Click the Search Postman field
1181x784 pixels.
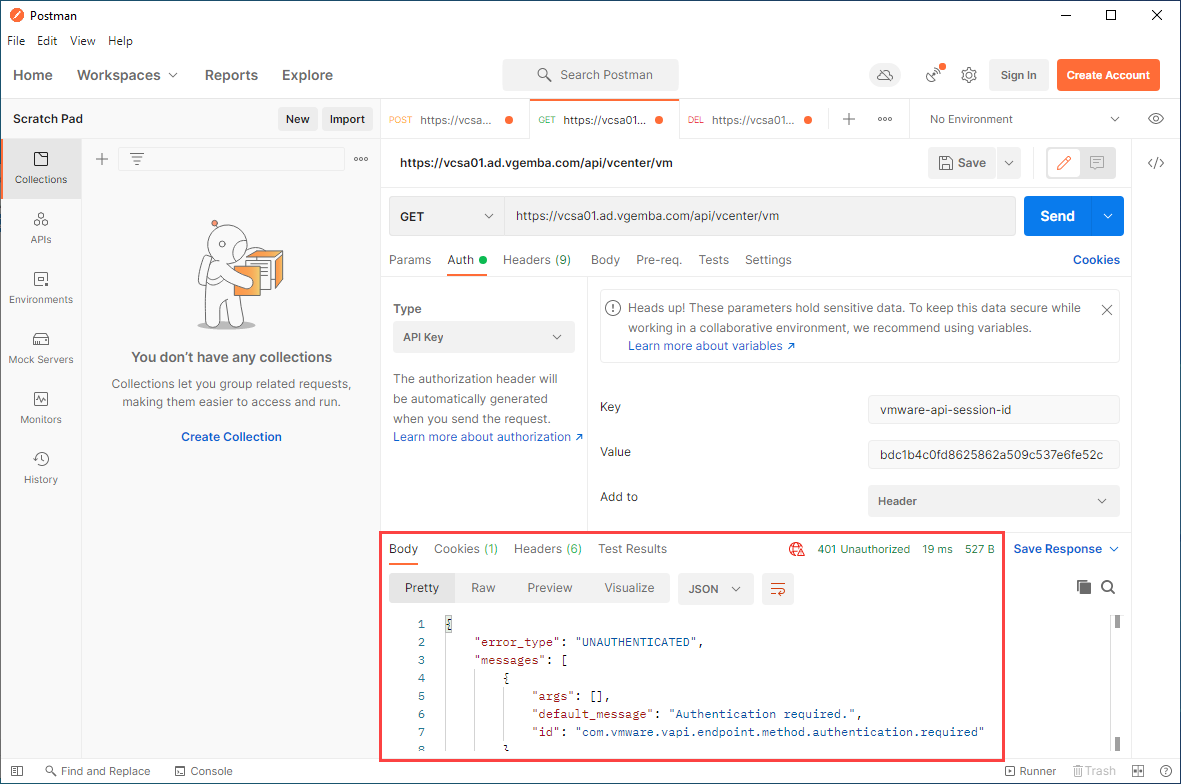590,75
